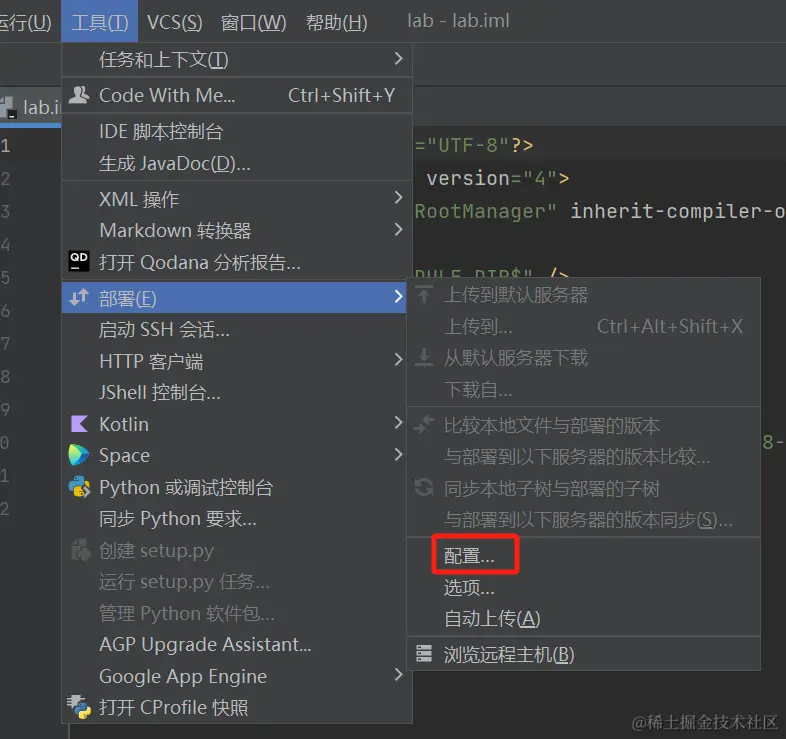
Task: Select the 部署(E) menu entry
Action: tap(234, 298)
